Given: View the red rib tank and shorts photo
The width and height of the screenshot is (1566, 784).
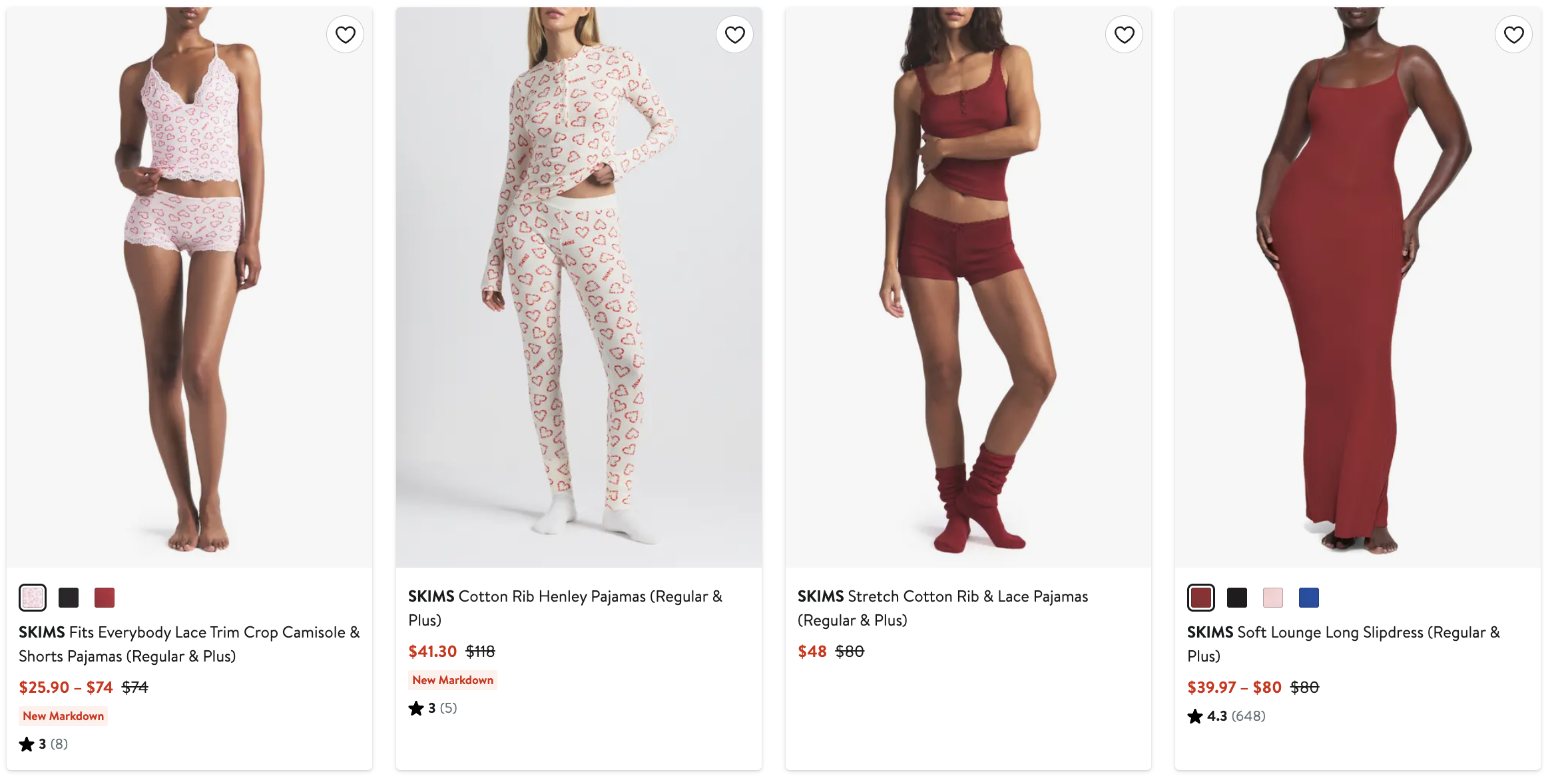Looking at the screenshot, I should (968, 286).
